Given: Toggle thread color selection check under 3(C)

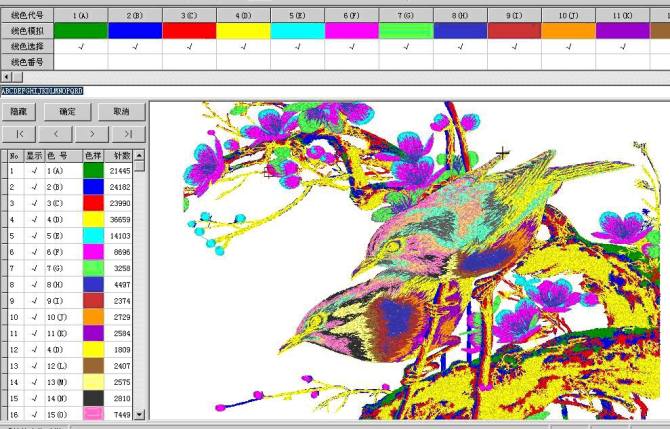Looking at the screenshot, I should click(189, 47).
